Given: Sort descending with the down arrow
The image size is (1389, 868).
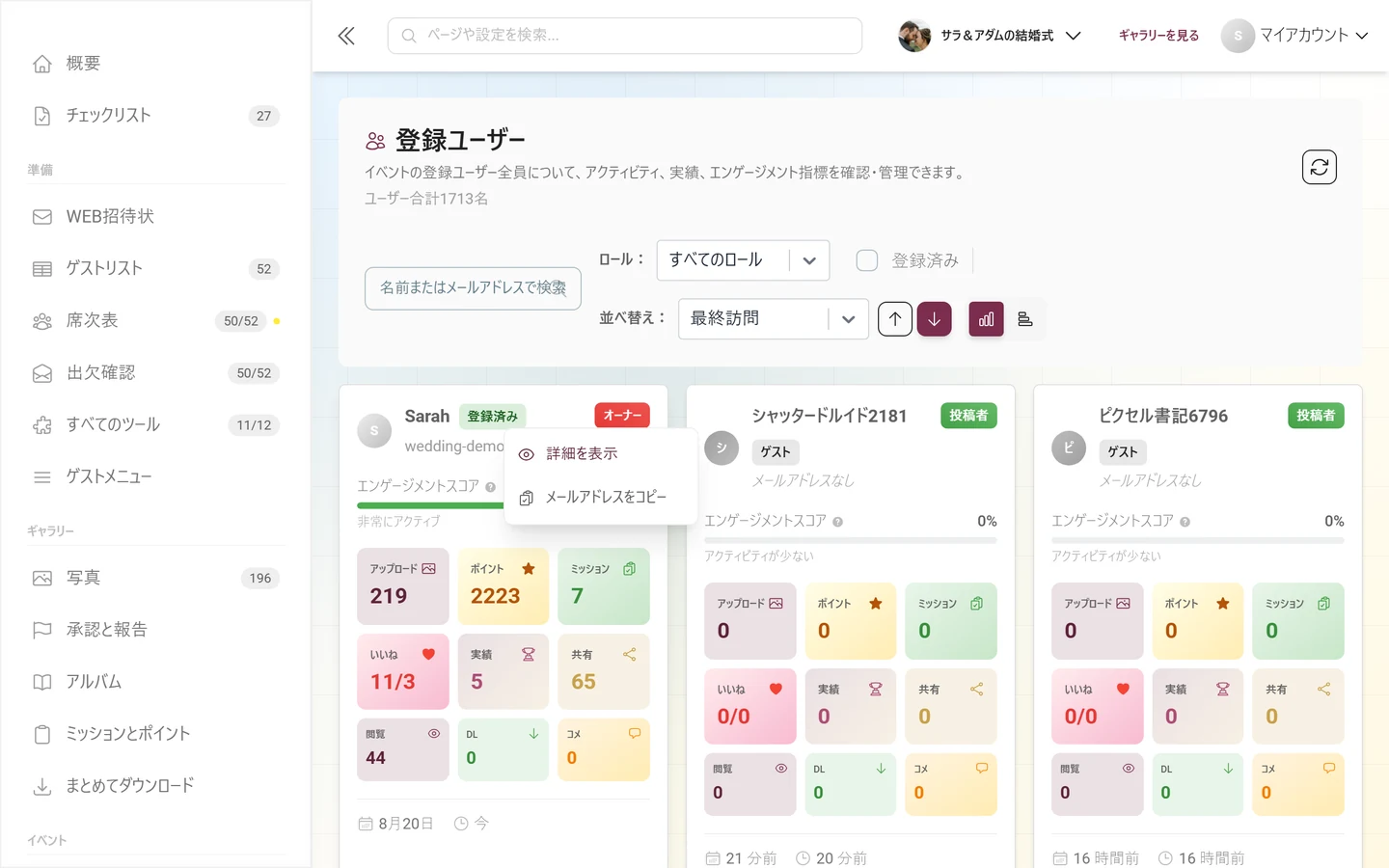Looking at the screenshot, I should point(934,319).
